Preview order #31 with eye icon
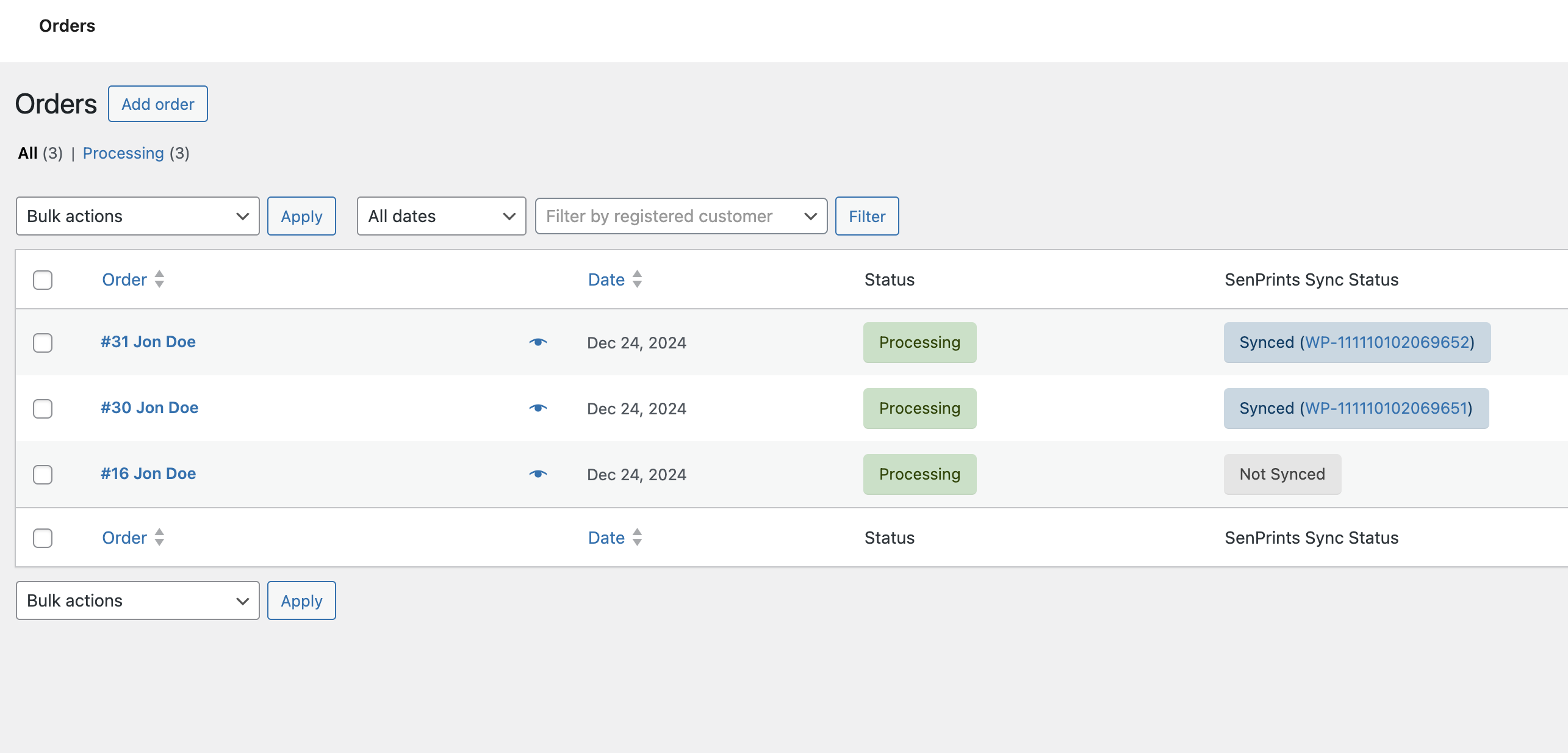Viewport: 1568px width, 753px height. 538,342
